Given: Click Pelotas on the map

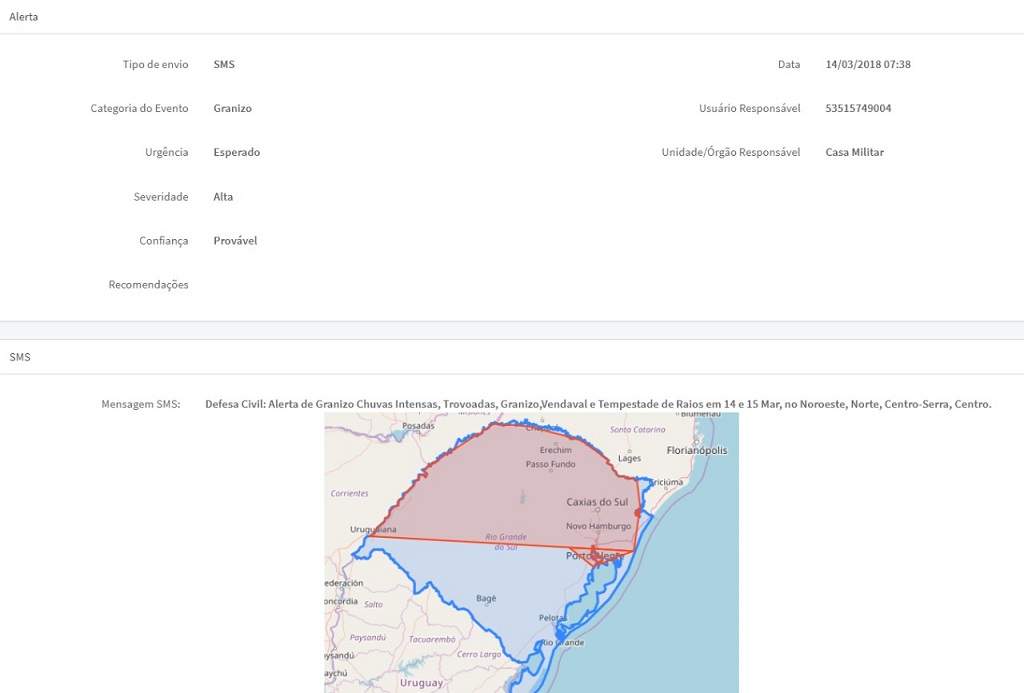Looking at the screenshot, I should click(x=552, y=618).
